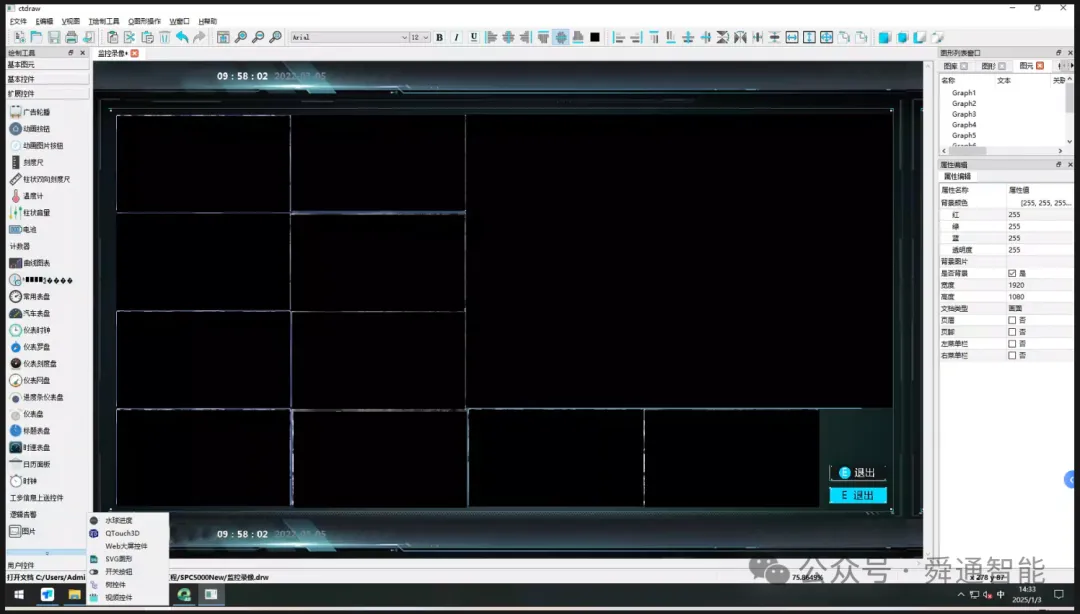
Task: Open the font size 12 dropdown
Action: point(420,37)
